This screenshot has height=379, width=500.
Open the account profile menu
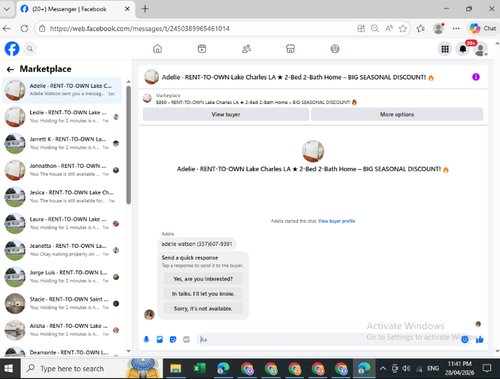pos(481,49)
